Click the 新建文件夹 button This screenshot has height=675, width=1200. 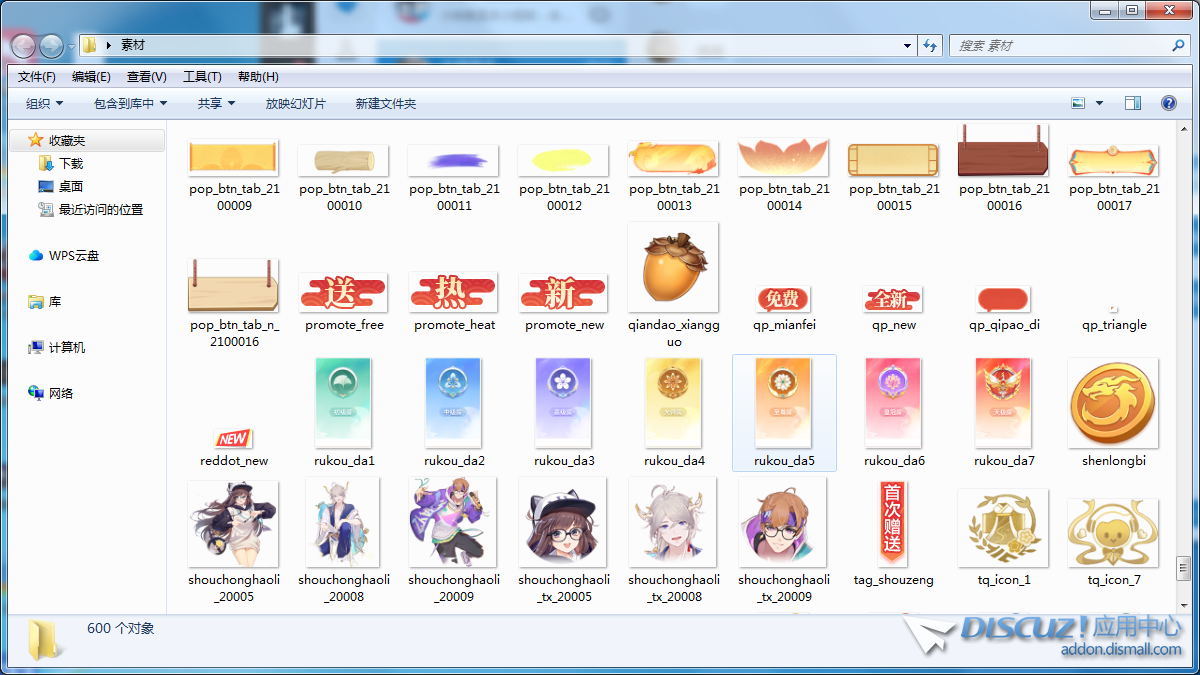pos(386,103)
